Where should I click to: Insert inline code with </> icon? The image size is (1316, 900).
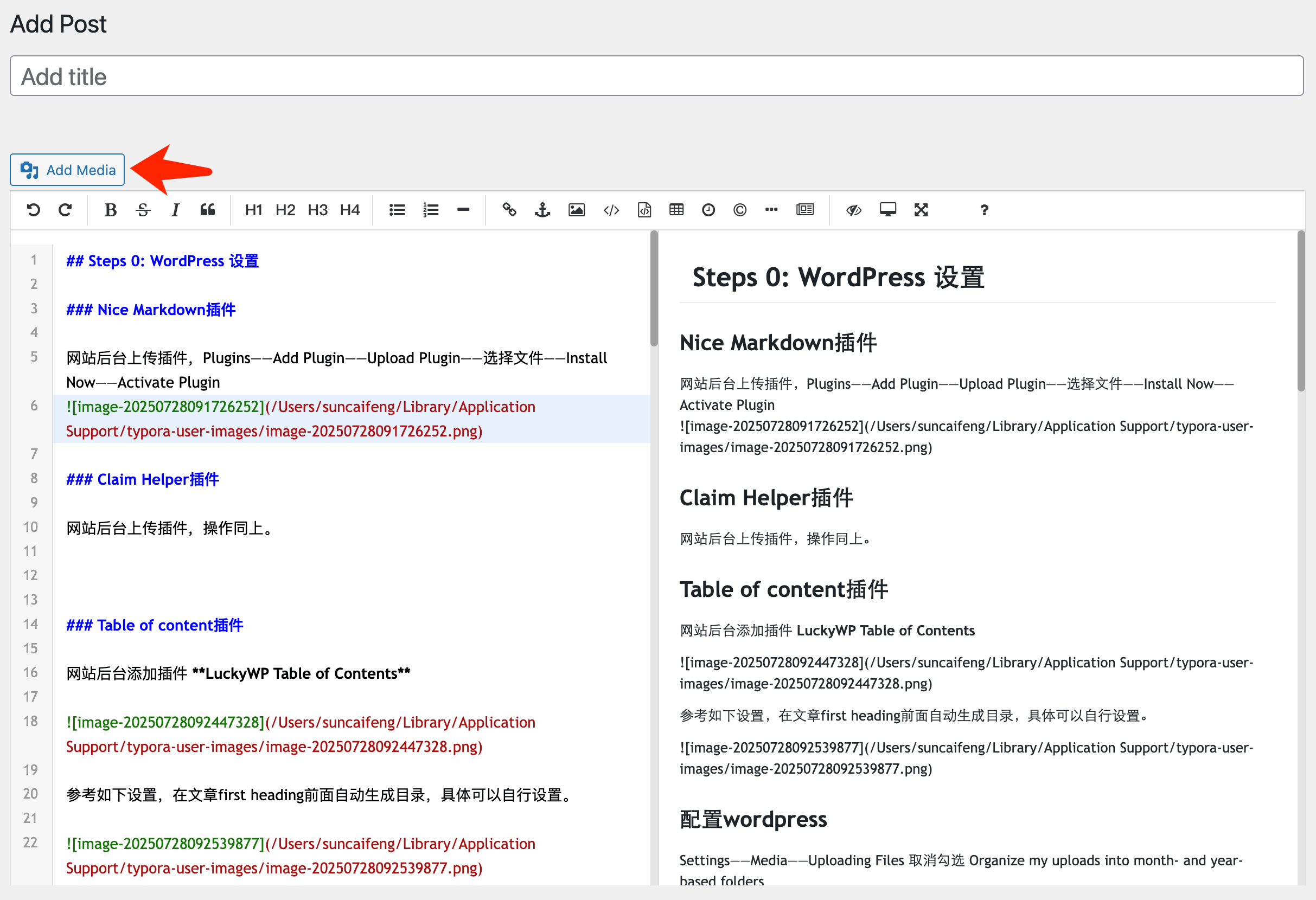pyautogui.click(x=611, y=210)
